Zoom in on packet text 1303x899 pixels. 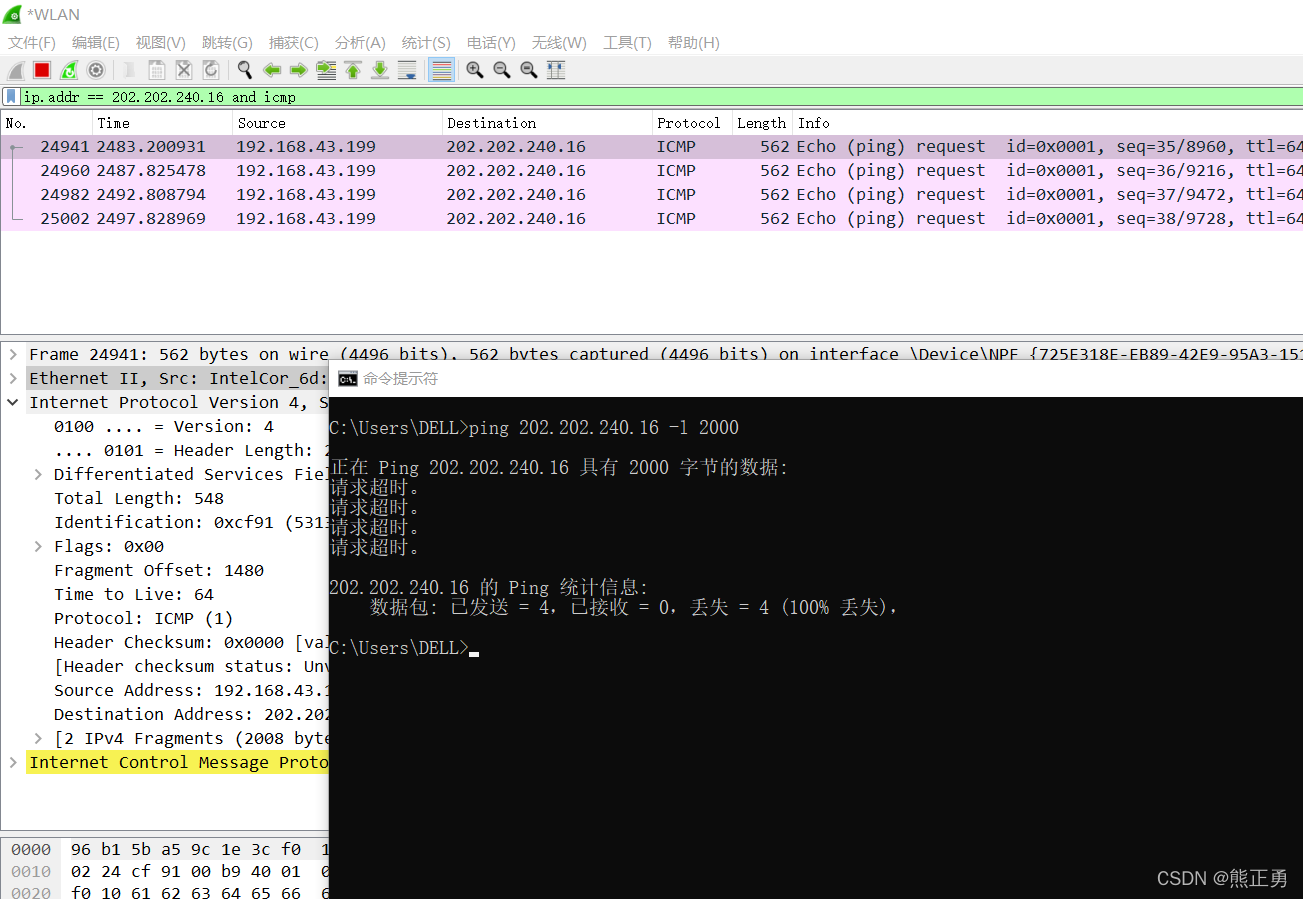point(475,70)
